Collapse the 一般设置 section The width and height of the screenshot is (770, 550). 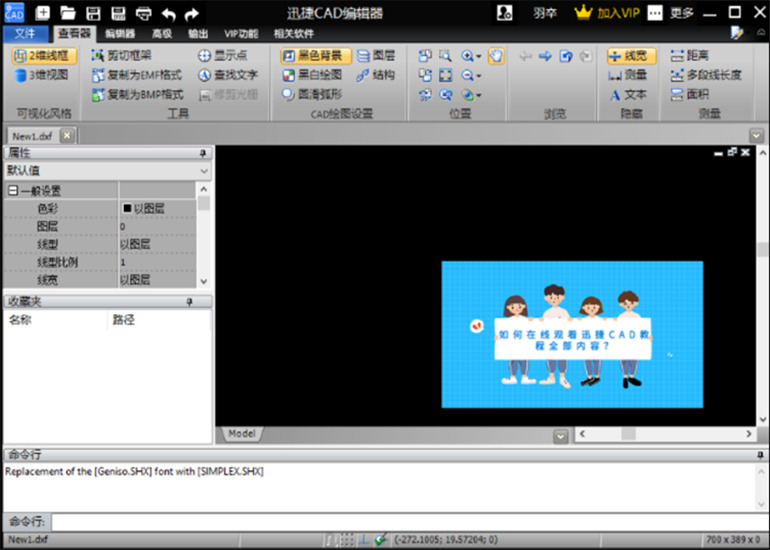tap(13, 191)
